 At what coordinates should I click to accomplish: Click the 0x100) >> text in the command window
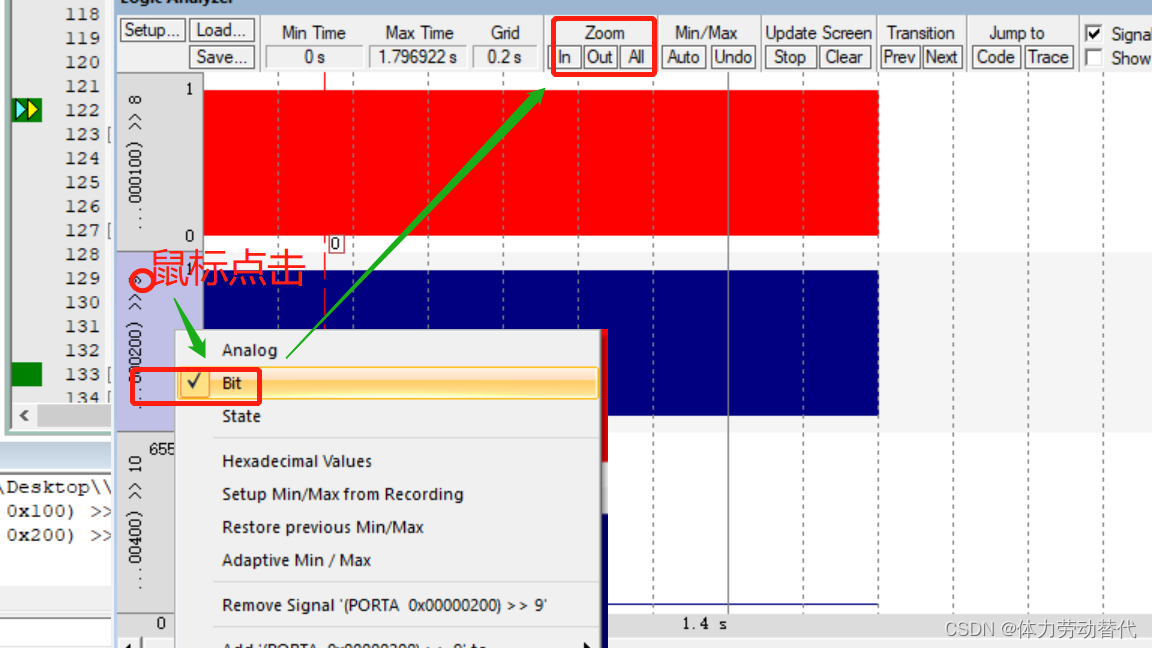pyautogui.click(x=59, y=511)
